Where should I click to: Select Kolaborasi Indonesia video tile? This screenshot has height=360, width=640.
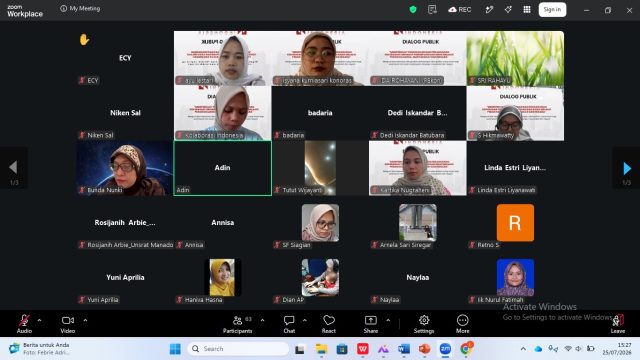coord(222,113)
